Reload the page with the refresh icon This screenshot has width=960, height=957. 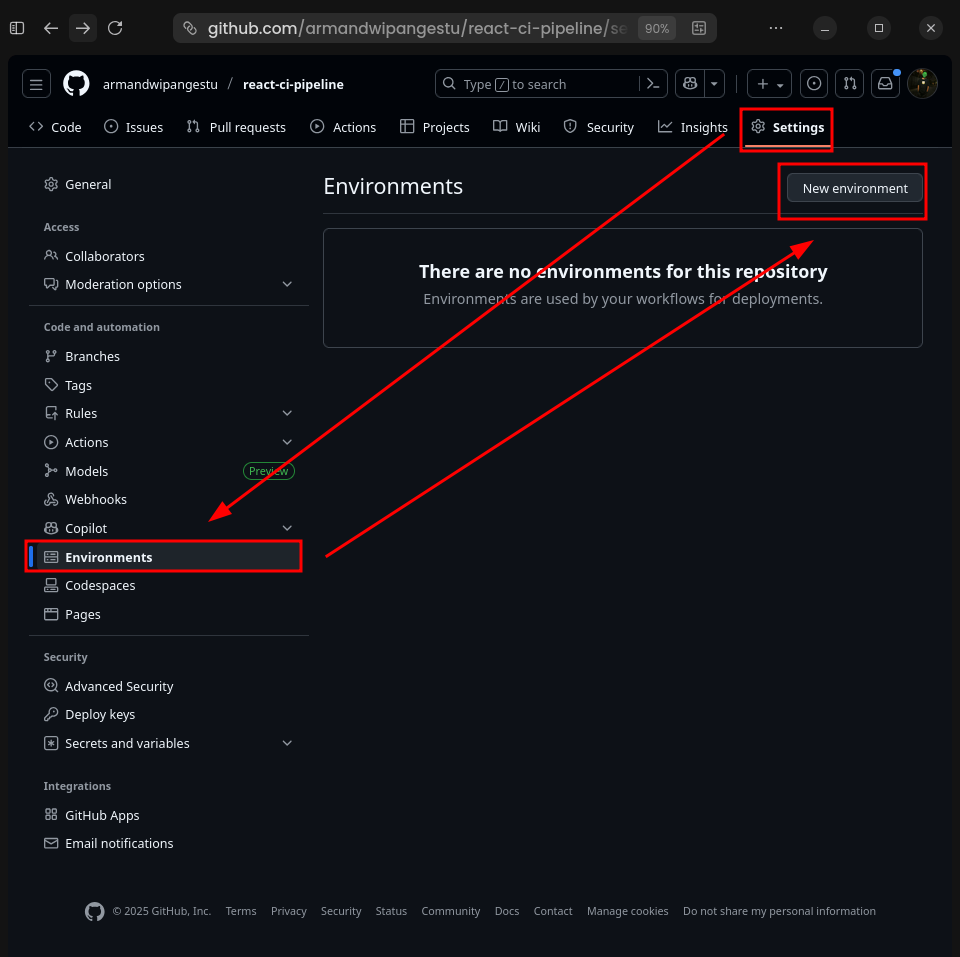click(115, 28)
